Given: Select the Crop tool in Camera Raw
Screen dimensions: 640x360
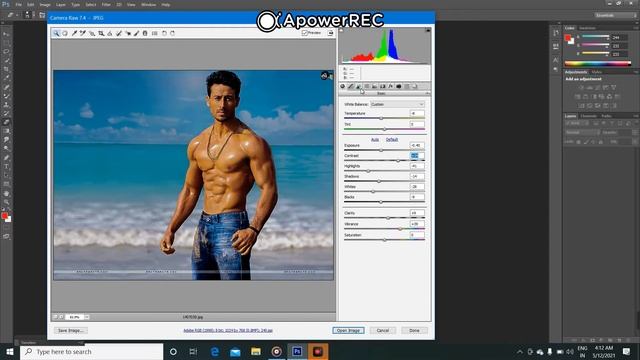Looking at the screenshot, I should (x=101, y=33).
